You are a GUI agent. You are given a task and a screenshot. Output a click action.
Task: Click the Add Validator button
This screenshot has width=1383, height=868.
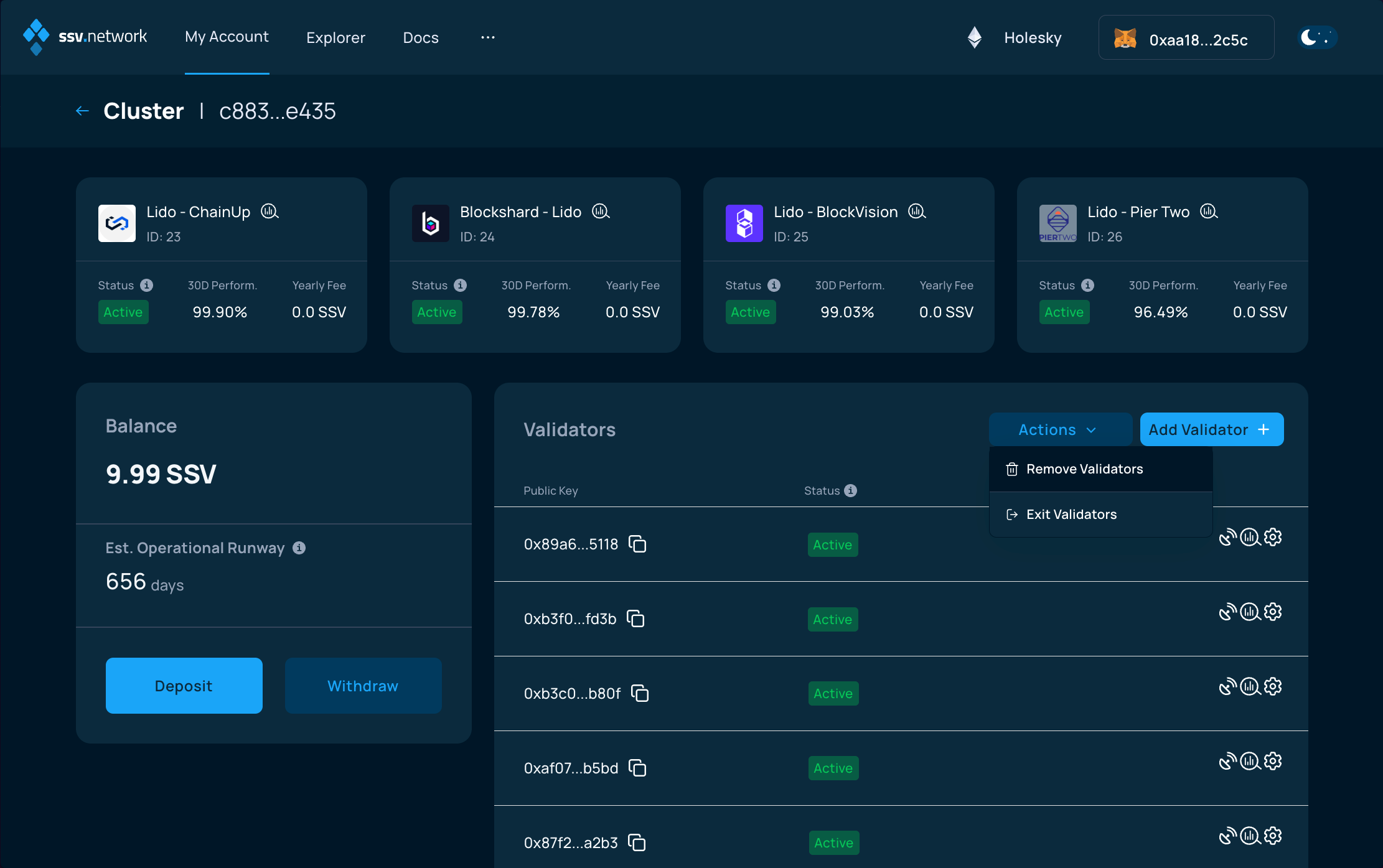(1212, 429)
